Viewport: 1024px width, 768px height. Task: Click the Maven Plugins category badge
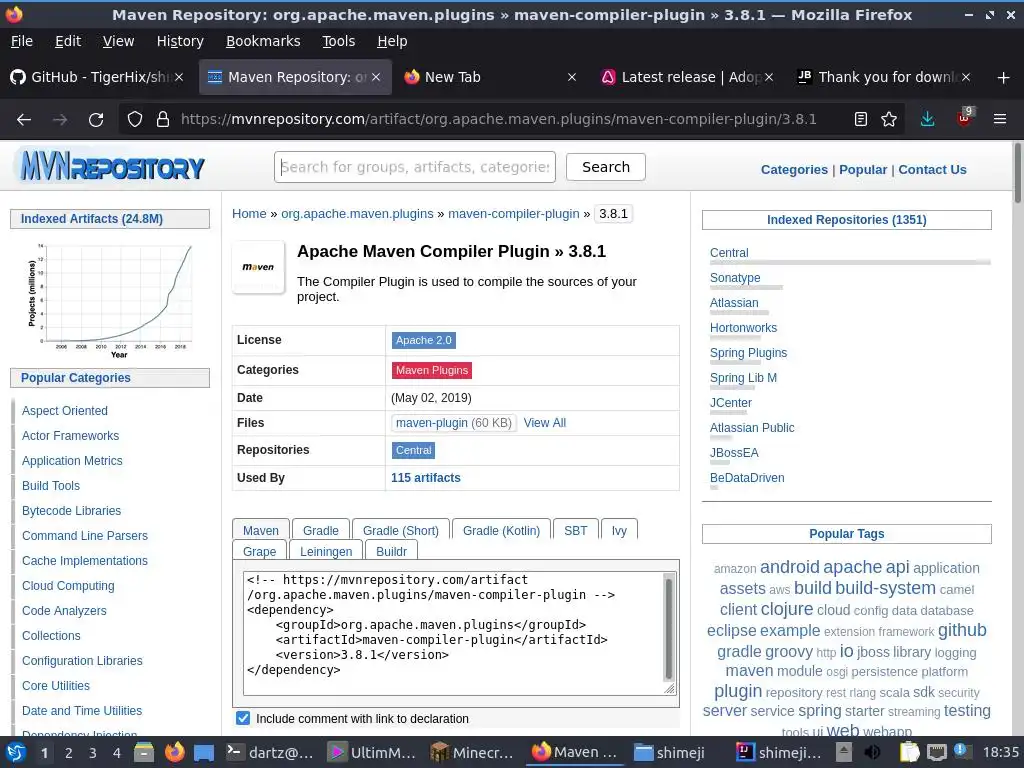click(432, 370)
